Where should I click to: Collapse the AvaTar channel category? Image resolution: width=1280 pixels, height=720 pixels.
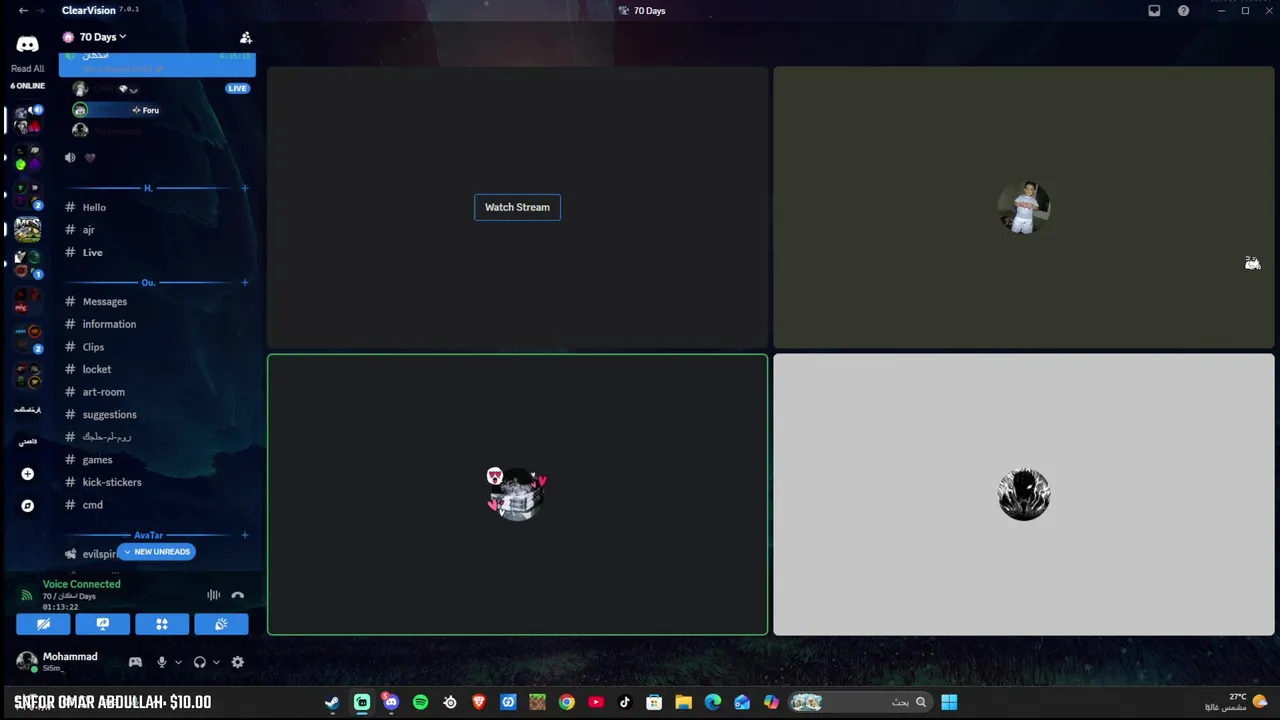click(x=148, y=535)
